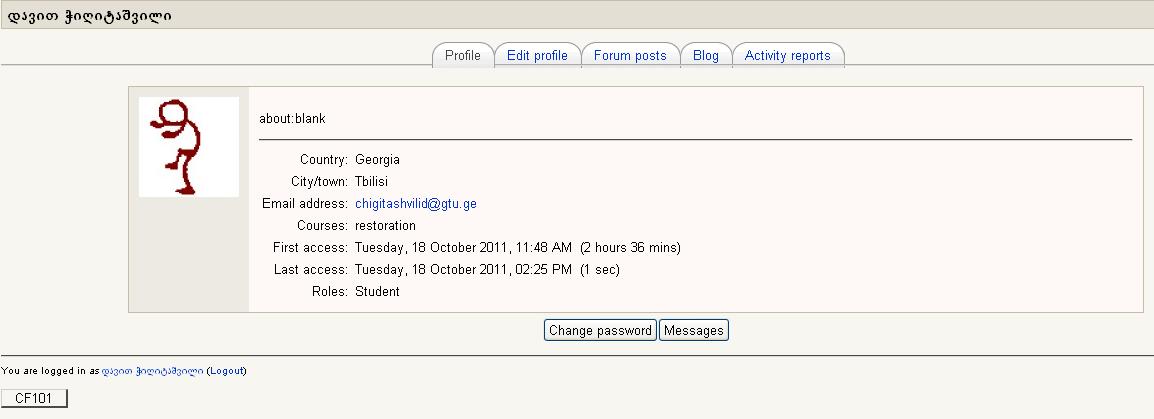Screen dimensions: 1154x419
Task: Click the First access date text
Action: [x=463, y=248]
